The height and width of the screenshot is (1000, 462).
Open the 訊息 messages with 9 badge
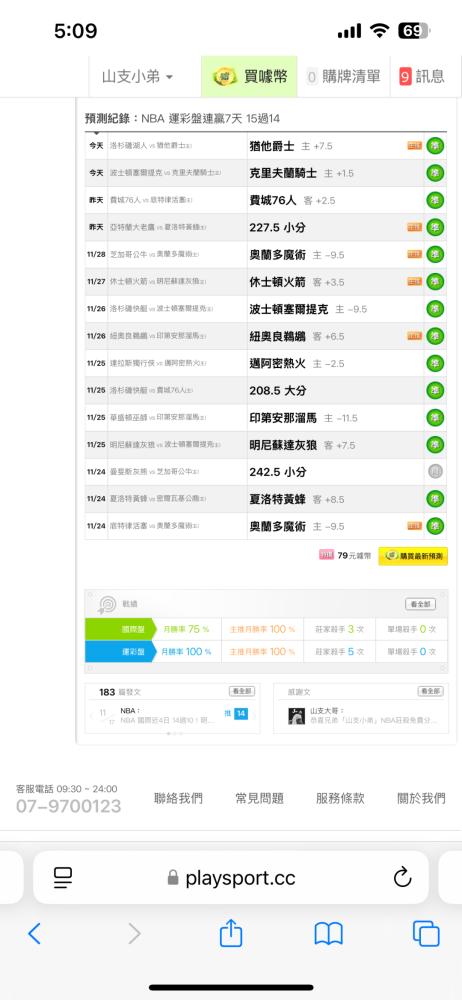coord(422,77)
